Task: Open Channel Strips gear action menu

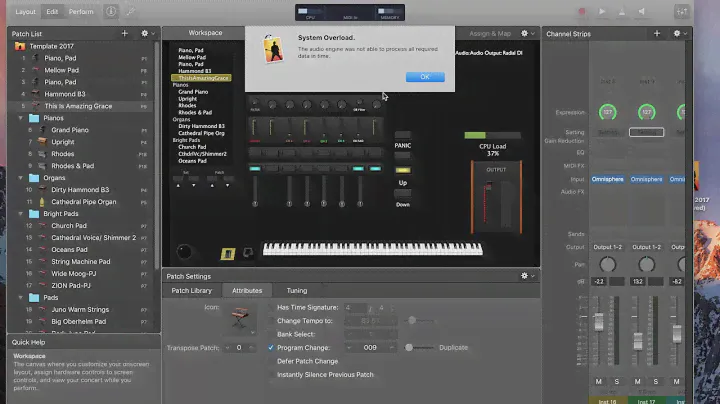Action: pos(678,33)
